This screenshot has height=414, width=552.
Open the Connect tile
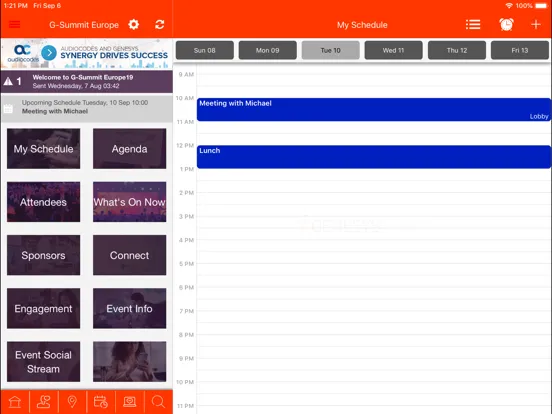pos(130,255)
